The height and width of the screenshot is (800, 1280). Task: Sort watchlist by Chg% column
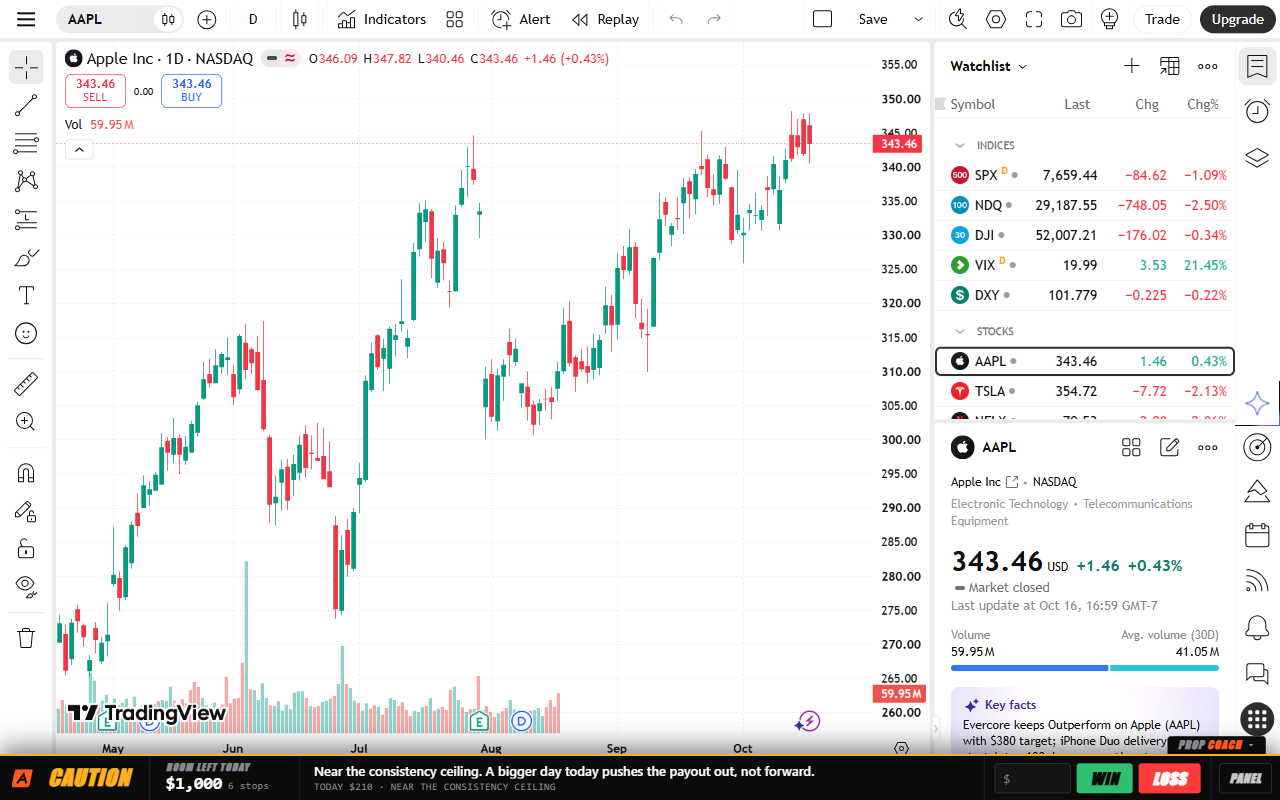pos(1202,104)
